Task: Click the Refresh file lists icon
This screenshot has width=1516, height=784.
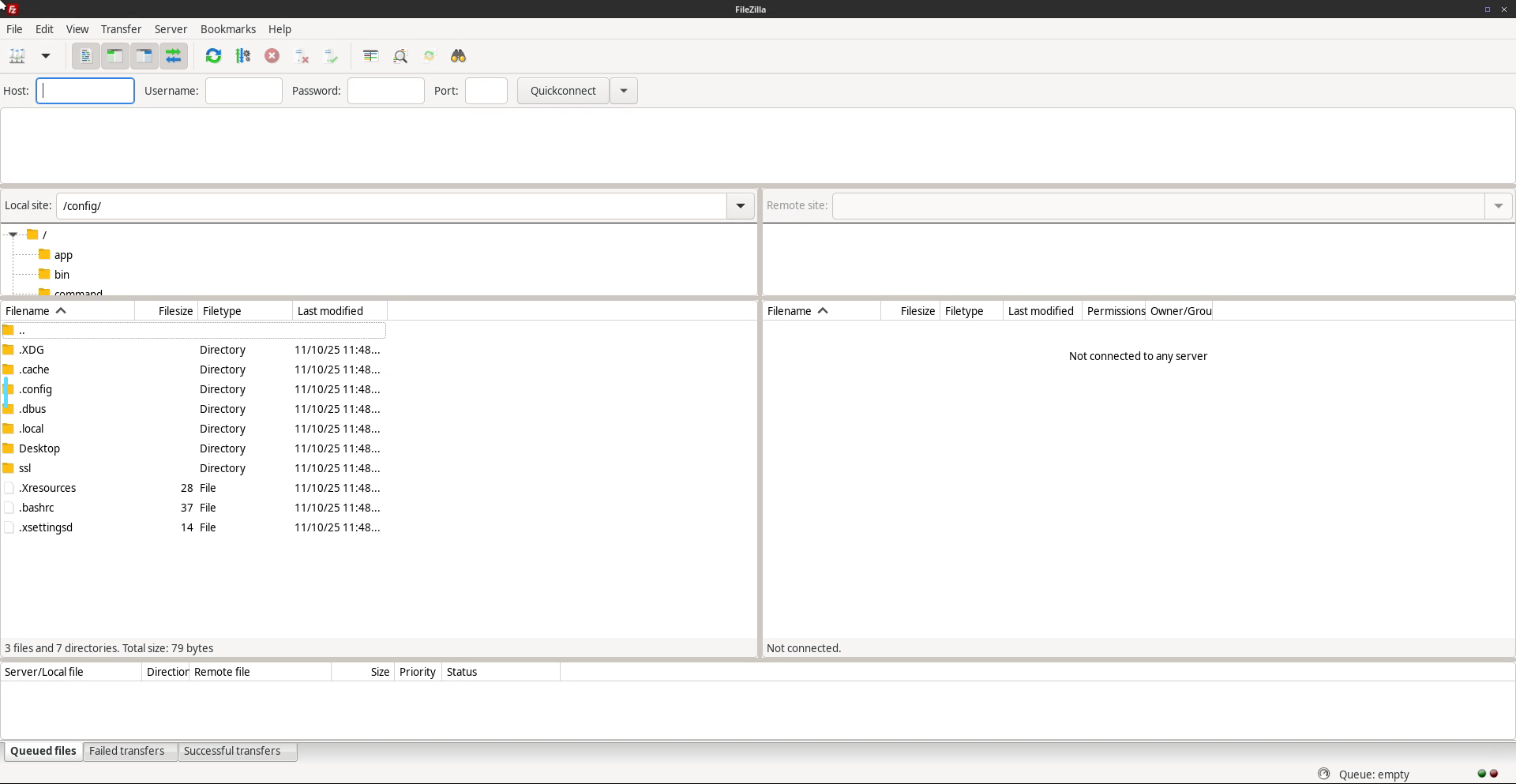Action: click(x=213, y=56)
